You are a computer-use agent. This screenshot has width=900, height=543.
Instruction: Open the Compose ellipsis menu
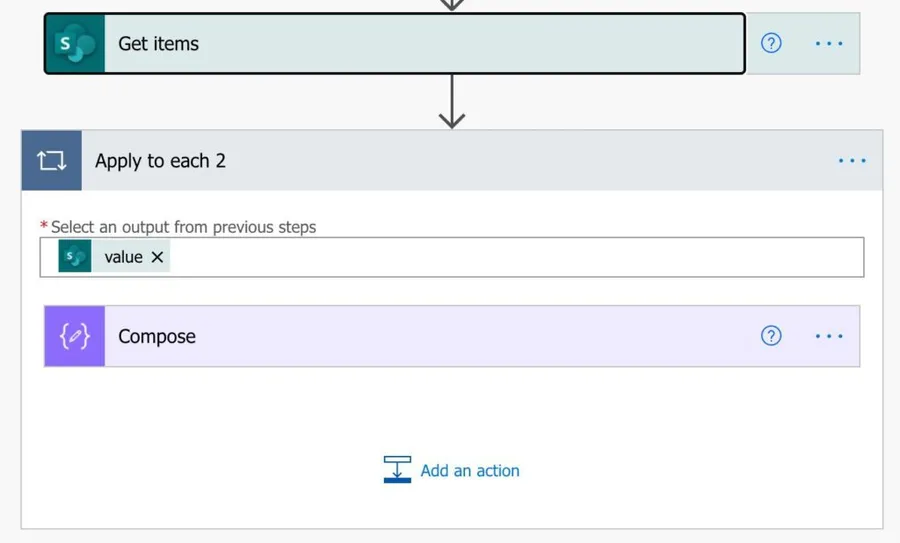click(829, 336)
